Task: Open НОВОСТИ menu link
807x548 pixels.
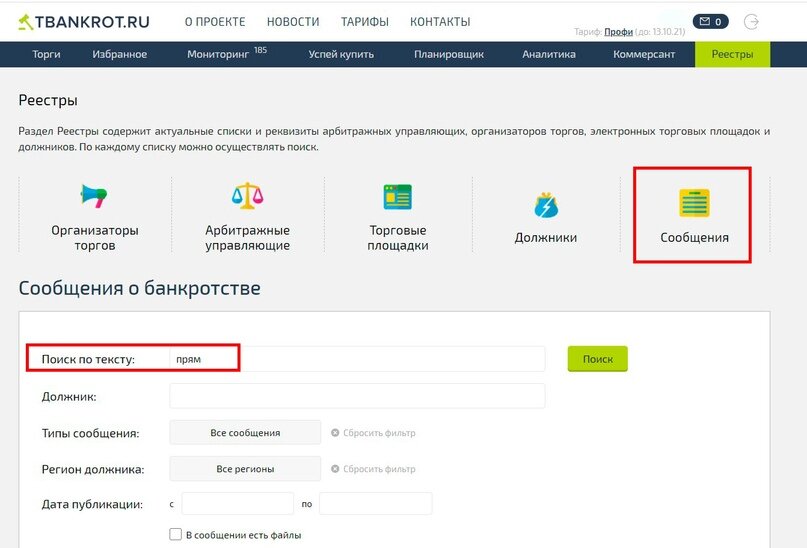Action: 293,22
